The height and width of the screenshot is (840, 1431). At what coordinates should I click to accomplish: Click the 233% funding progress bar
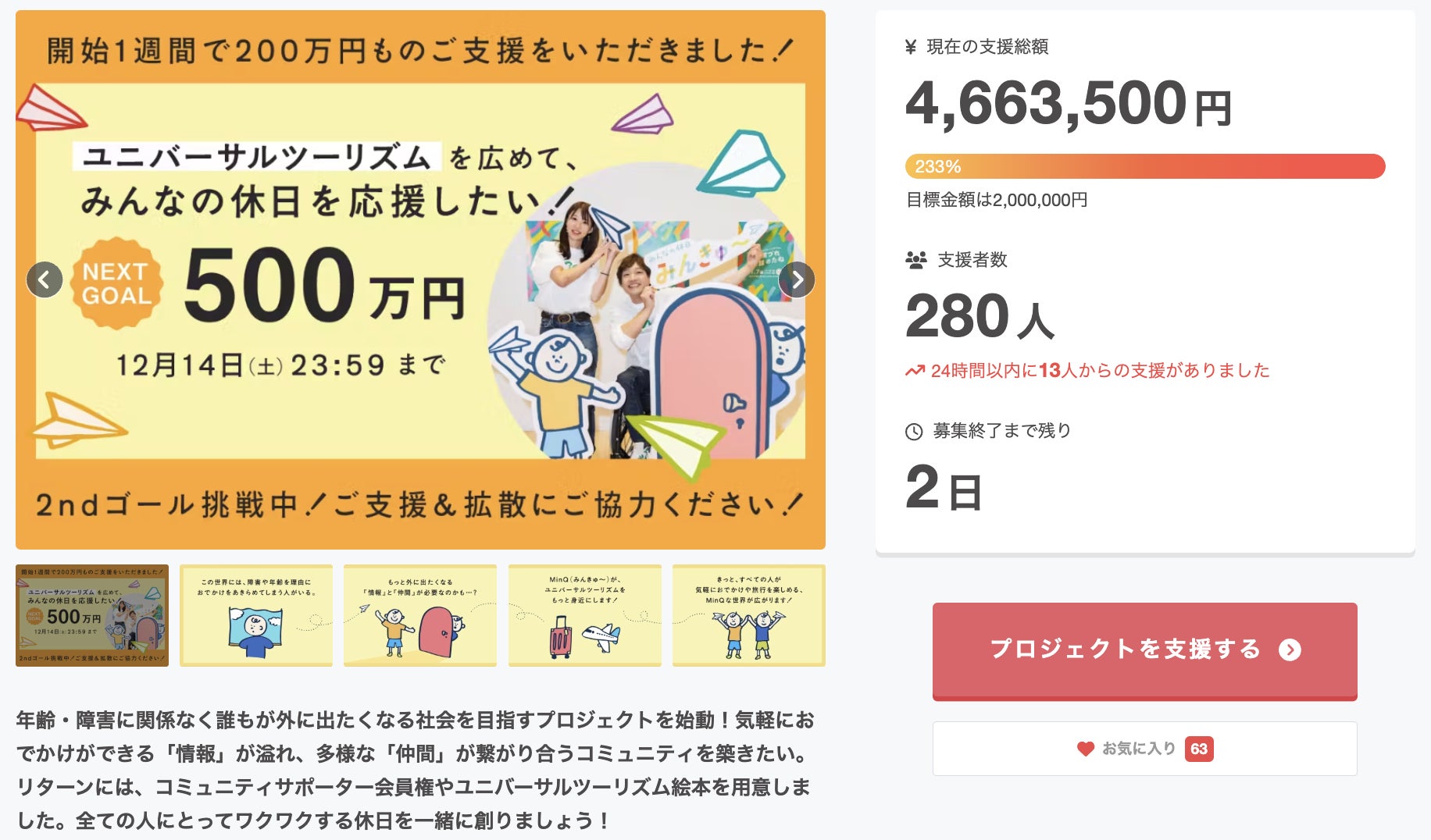tap(1144, 166)
